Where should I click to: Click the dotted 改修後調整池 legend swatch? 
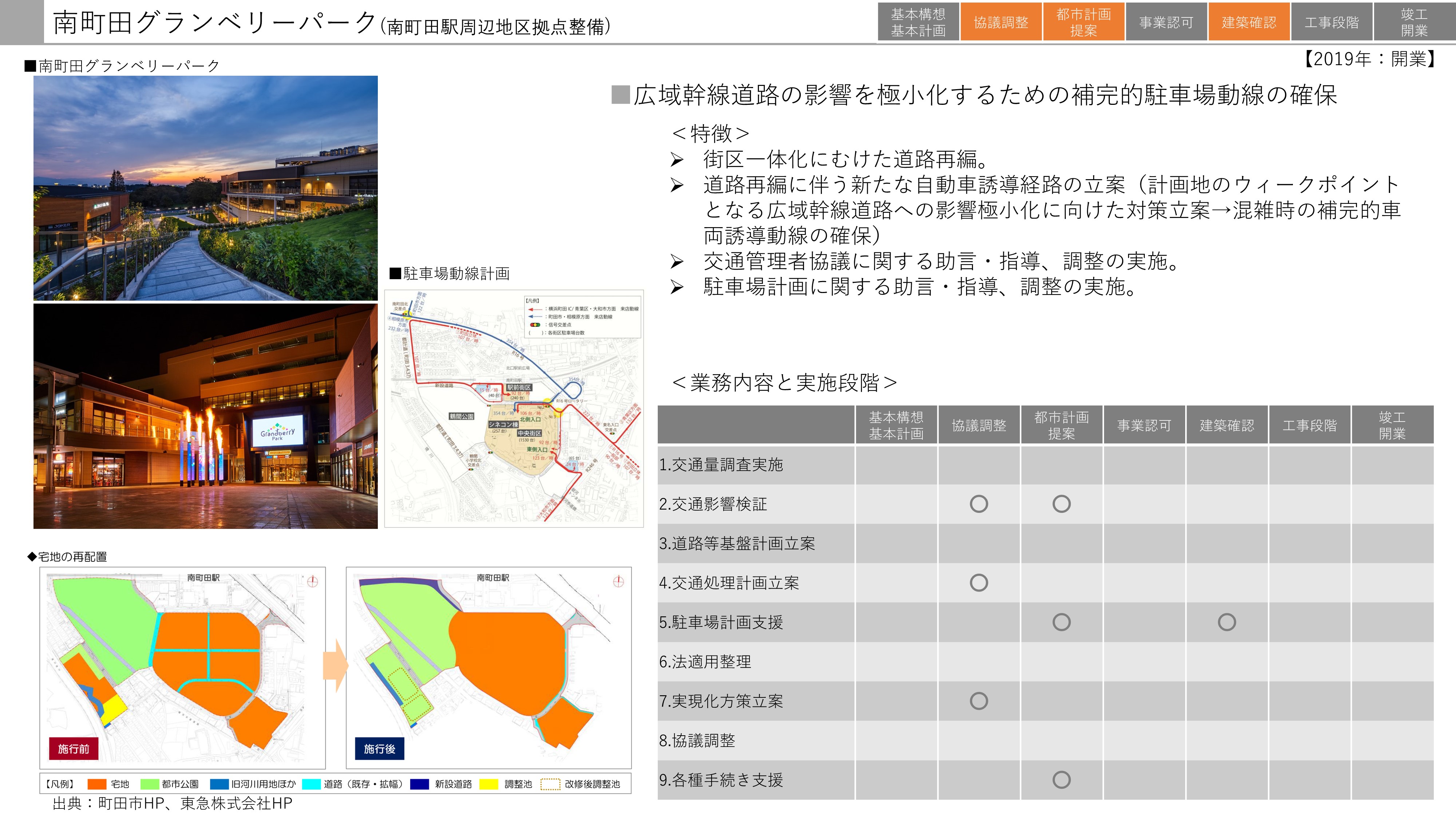click(550, 784)
